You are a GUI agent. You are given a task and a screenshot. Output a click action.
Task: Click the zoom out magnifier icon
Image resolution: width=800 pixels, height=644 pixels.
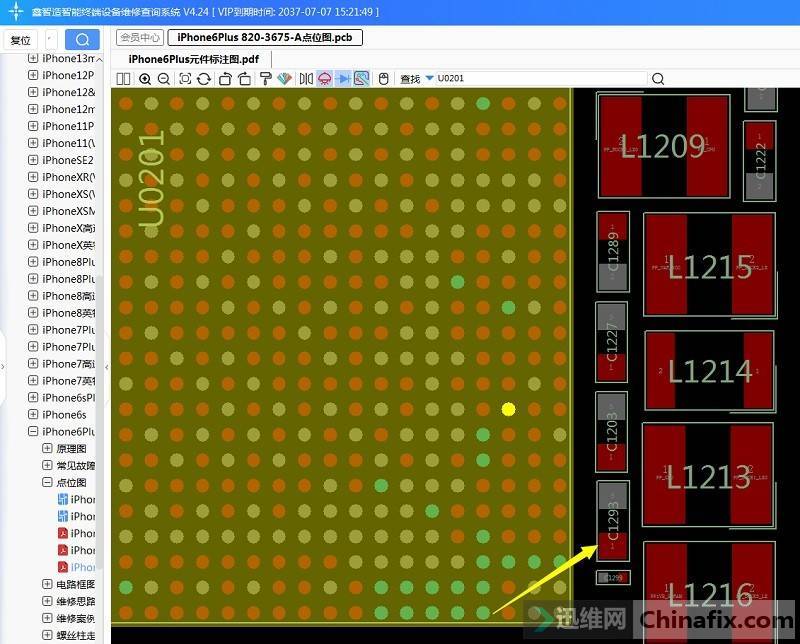(162, 79)
